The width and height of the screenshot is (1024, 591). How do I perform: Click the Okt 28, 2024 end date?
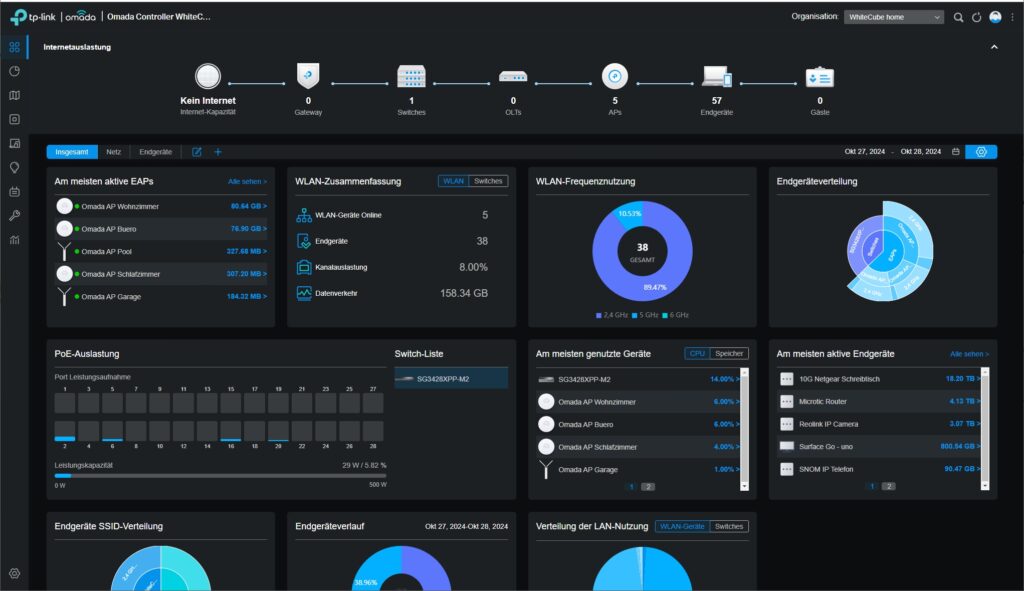point(921,152)
